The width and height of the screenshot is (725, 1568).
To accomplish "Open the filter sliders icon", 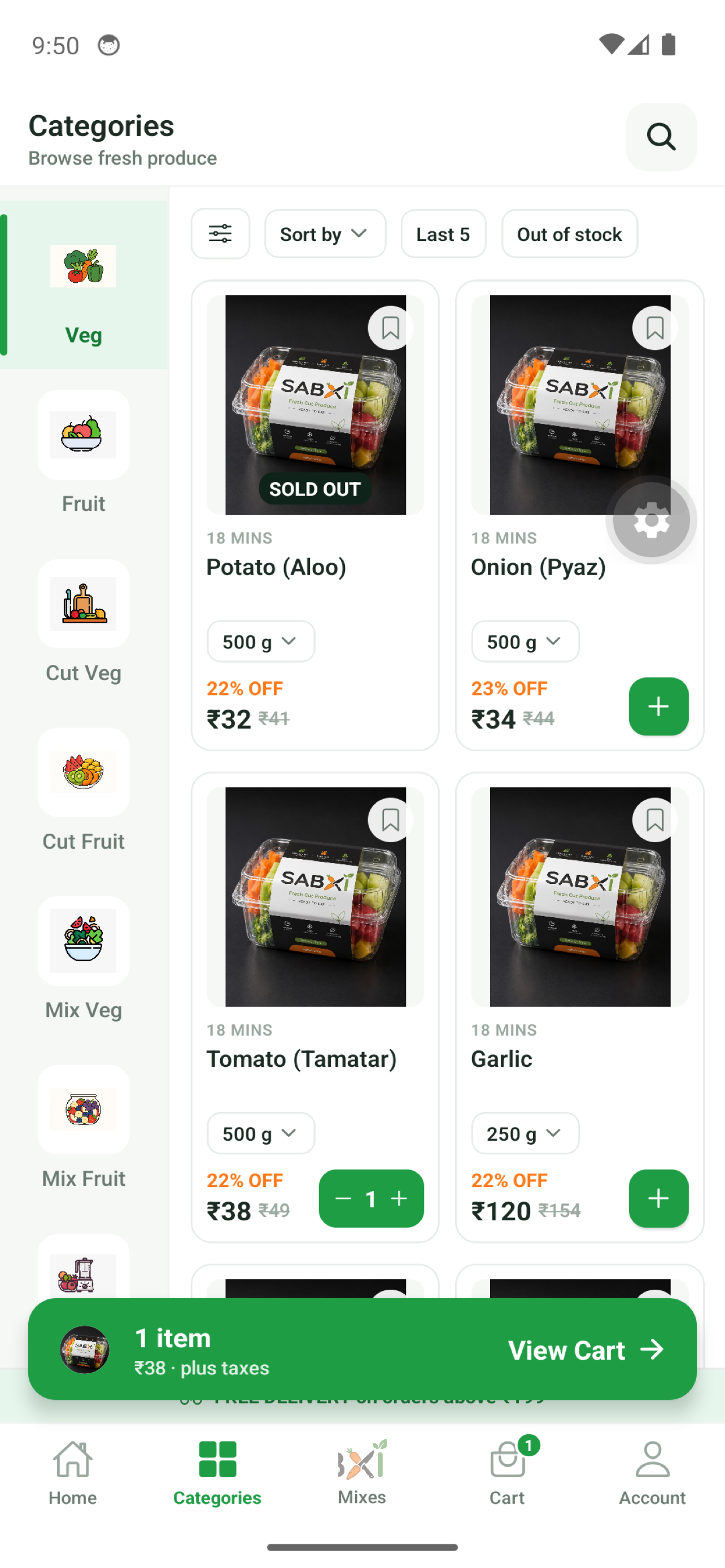I will point(220,234).
